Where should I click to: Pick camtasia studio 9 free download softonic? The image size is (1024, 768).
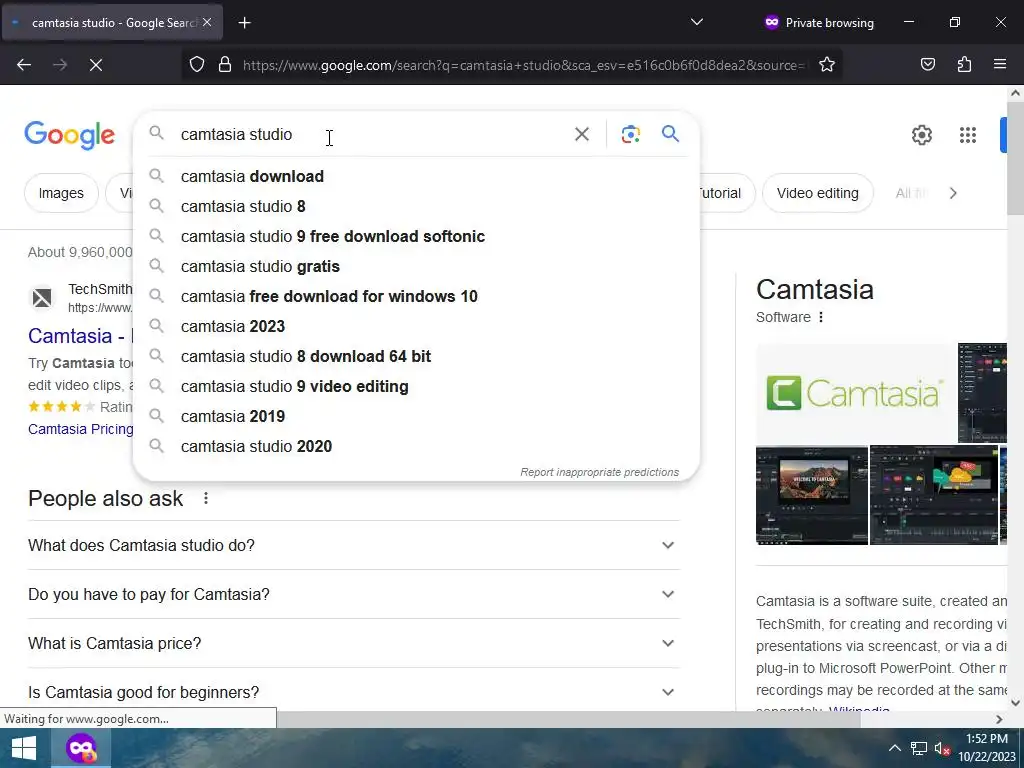pyautogui.click(x=416, y=236)
